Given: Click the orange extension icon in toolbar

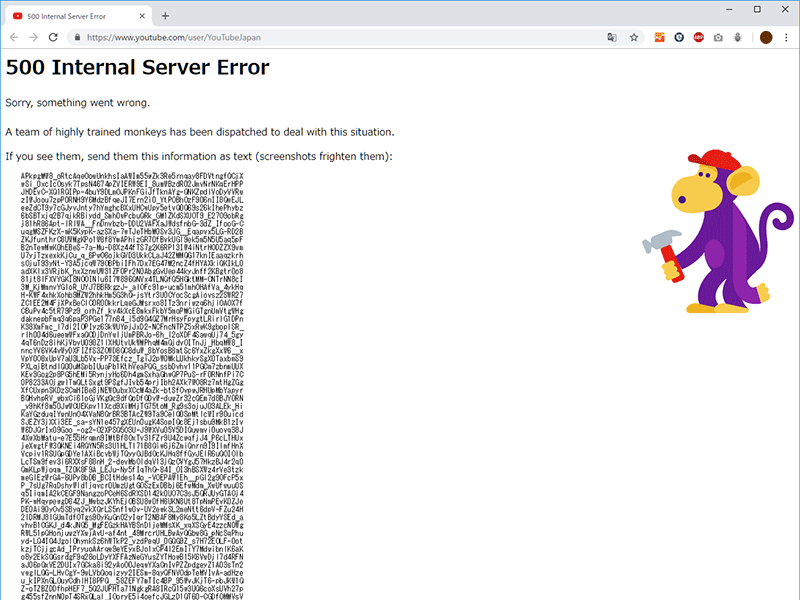Looking at the screenshot, I should coord(660,37).
